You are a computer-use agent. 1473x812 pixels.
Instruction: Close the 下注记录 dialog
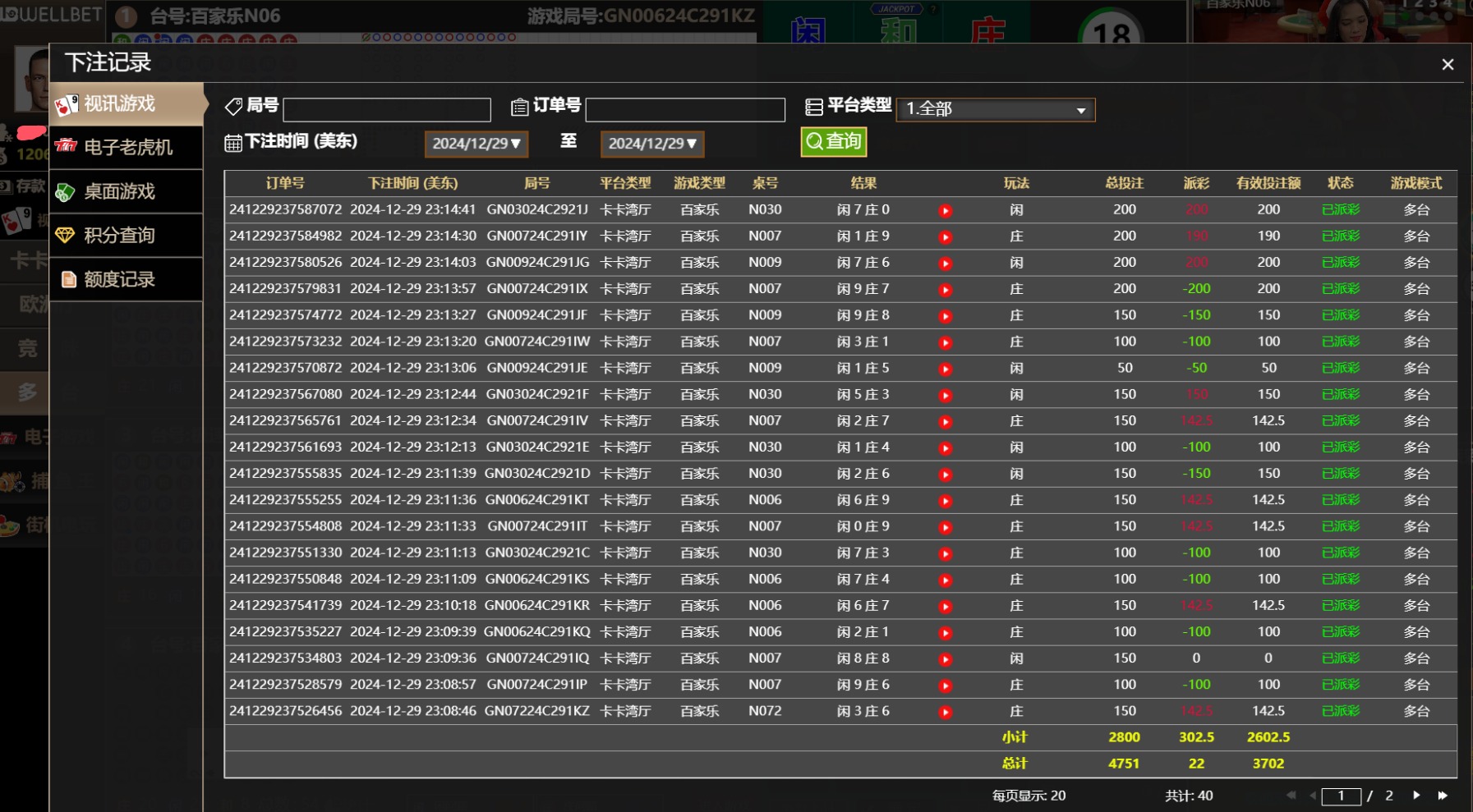pyautogui.click(x=1448, y=64)
